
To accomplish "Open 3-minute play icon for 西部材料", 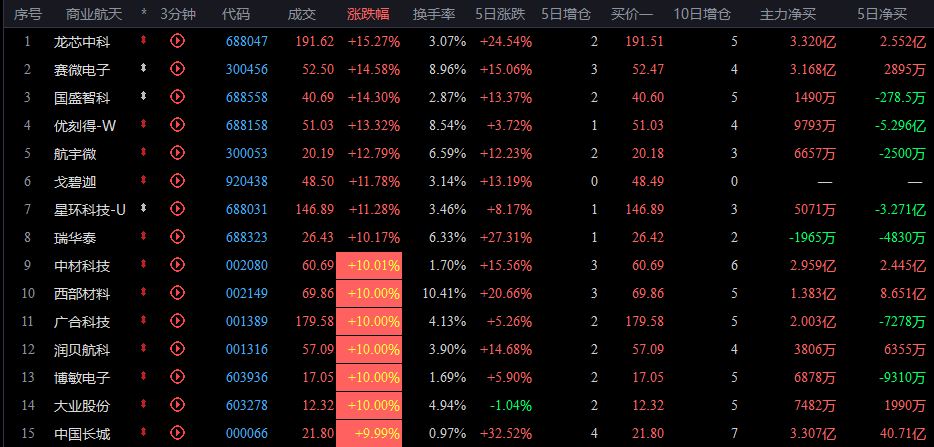I will [x=178, y=293].
